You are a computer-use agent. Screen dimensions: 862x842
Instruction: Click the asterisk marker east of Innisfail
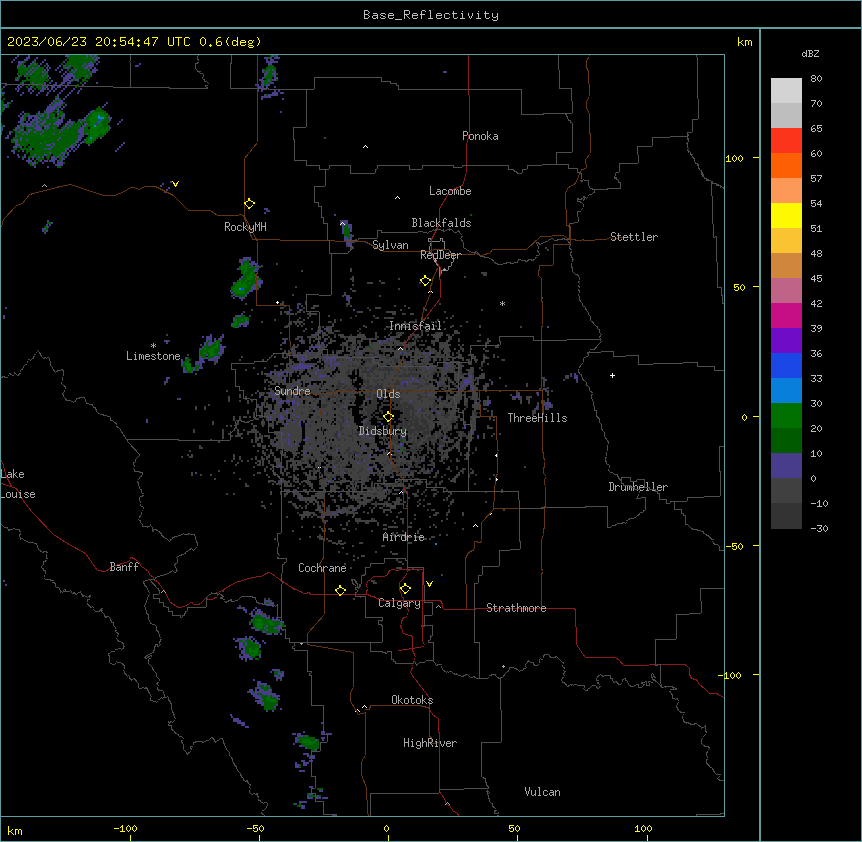click(502, 303)
